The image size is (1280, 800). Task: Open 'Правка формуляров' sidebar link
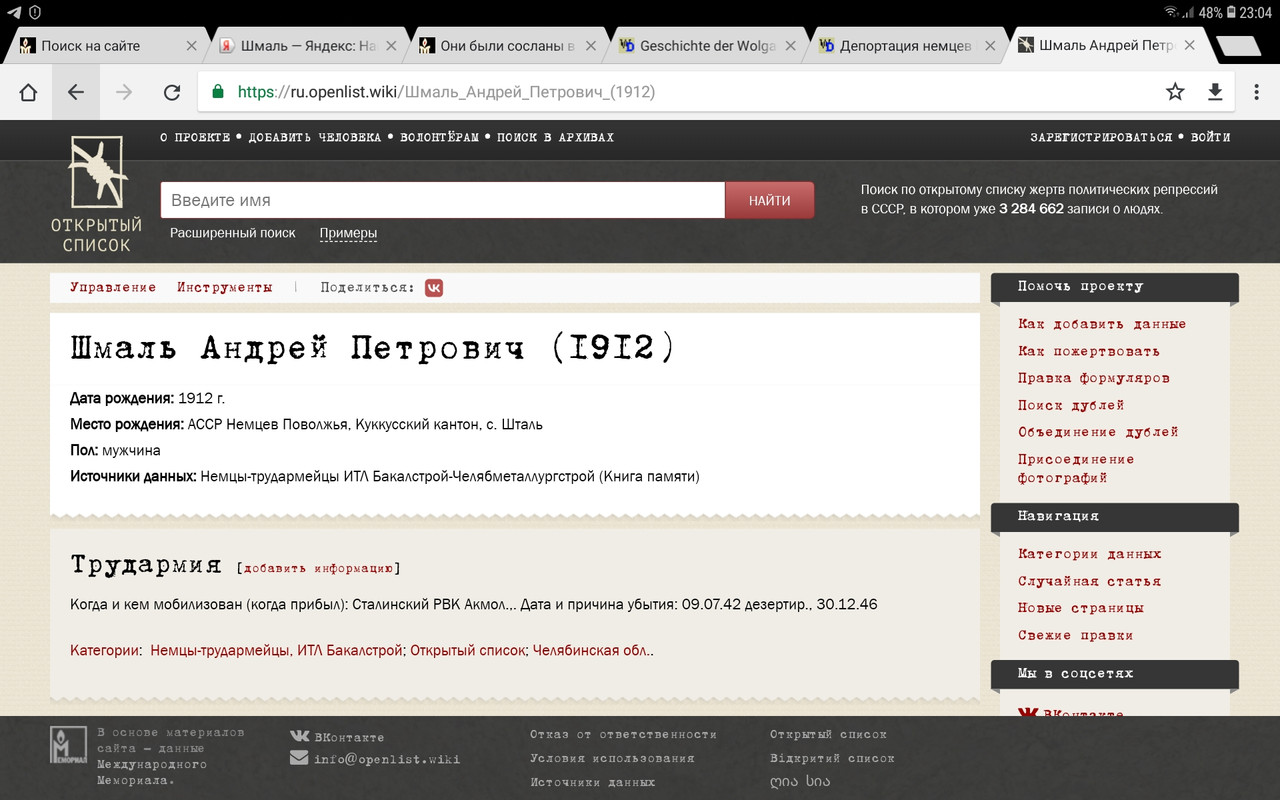(x=1094, y=378)
